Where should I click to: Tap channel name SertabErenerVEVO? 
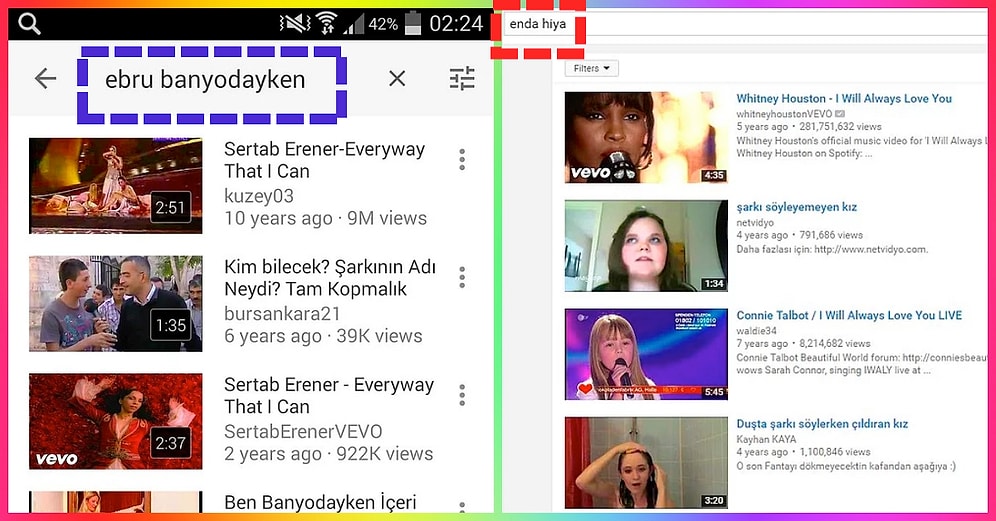303,431
